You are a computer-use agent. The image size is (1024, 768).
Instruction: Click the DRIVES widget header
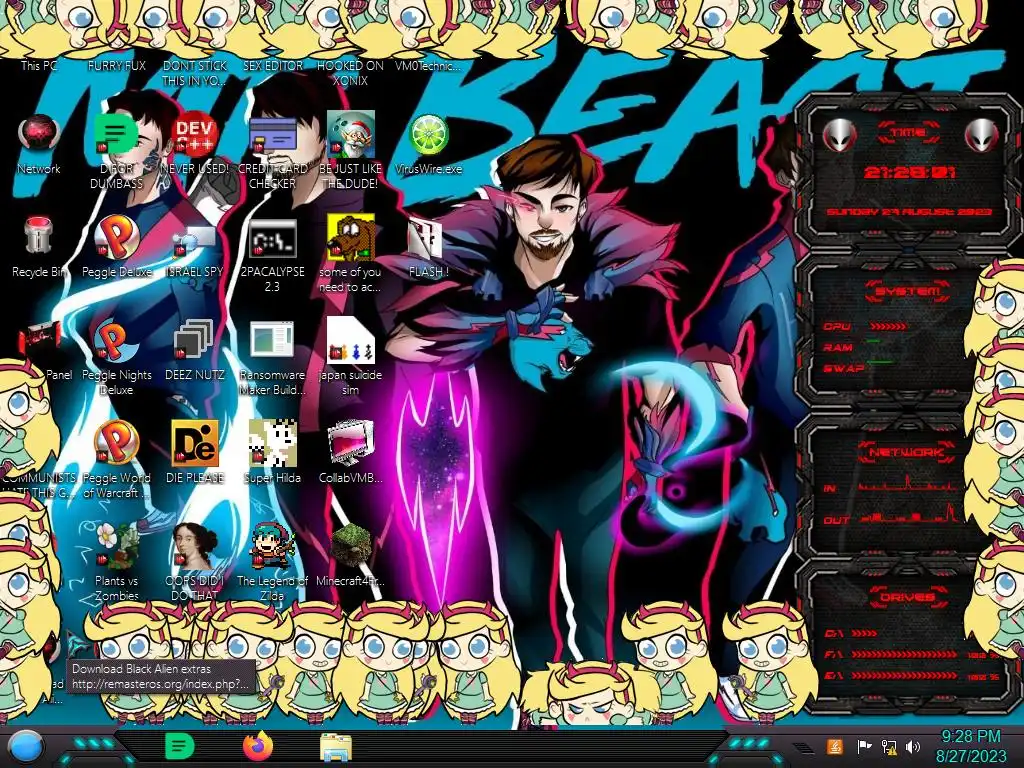point(907,597)
